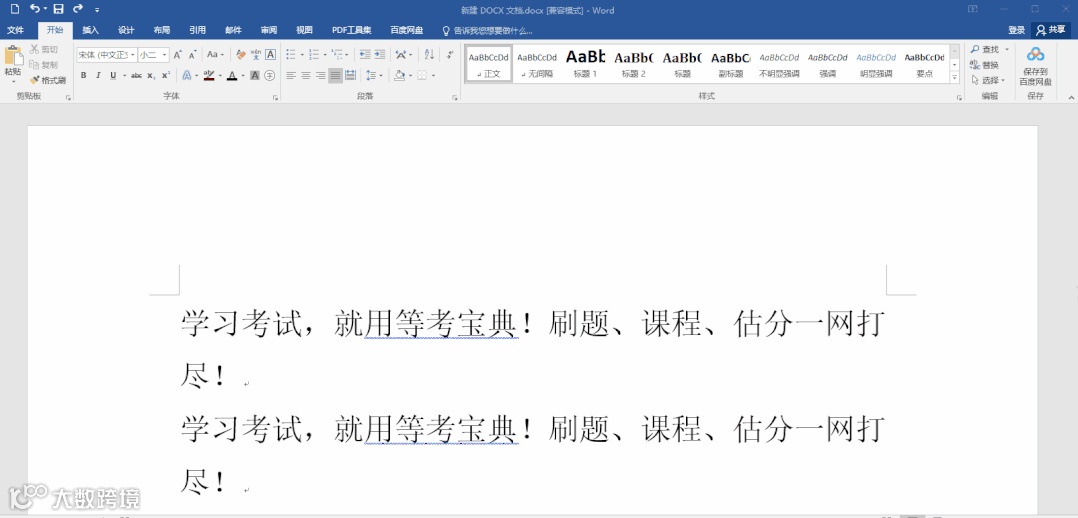Screen dimensions: 1078x518
Task: Collapse the ribbon with the chevron
Action: coord(1070,98)
